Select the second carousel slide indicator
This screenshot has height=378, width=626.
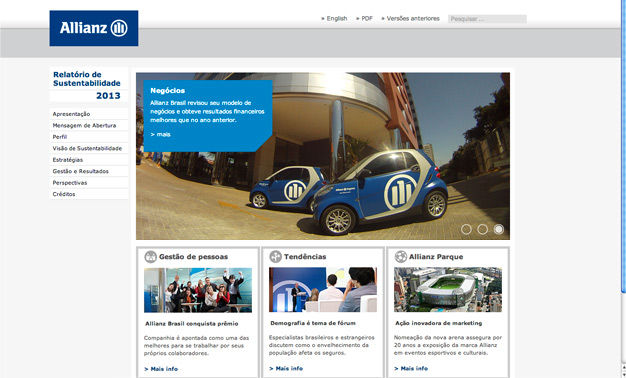482,229
